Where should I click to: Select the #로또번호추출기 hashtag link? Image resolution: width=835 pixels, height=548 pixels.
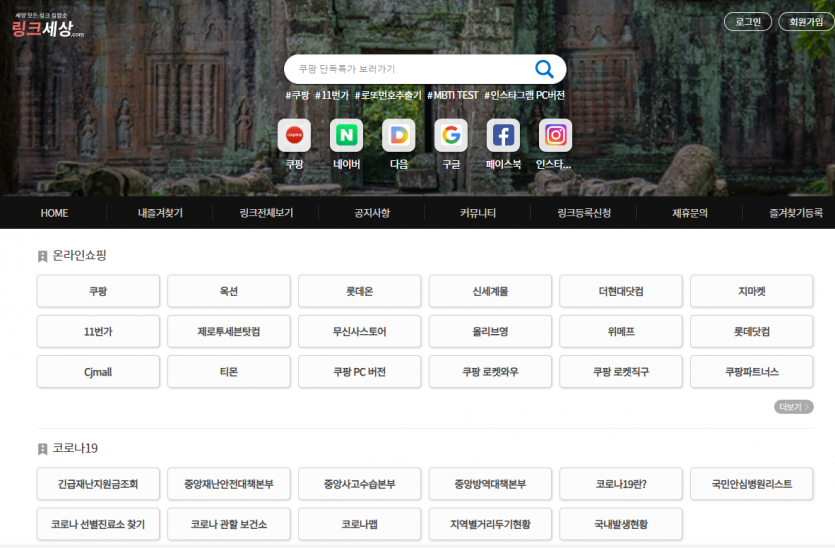pos(388,95)
